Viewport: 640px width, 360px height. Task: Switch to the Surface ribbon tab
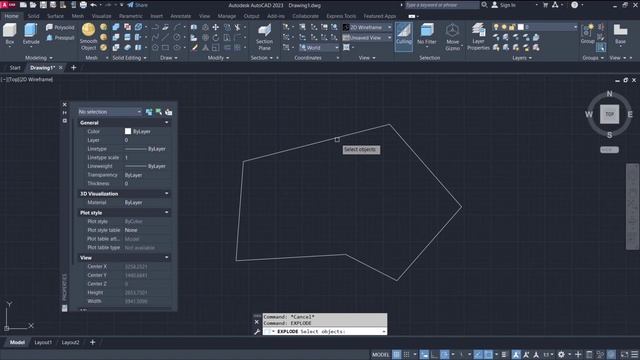click(x=56, y=16)
